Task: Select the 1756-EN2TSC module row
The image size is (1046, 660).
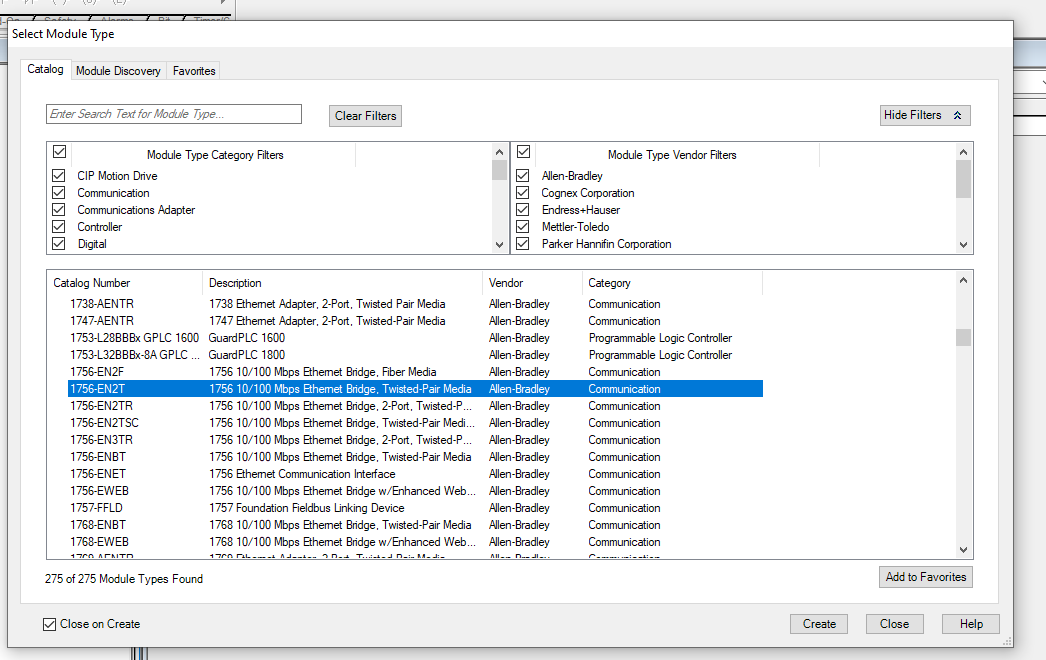Action: tap(415, 423)
